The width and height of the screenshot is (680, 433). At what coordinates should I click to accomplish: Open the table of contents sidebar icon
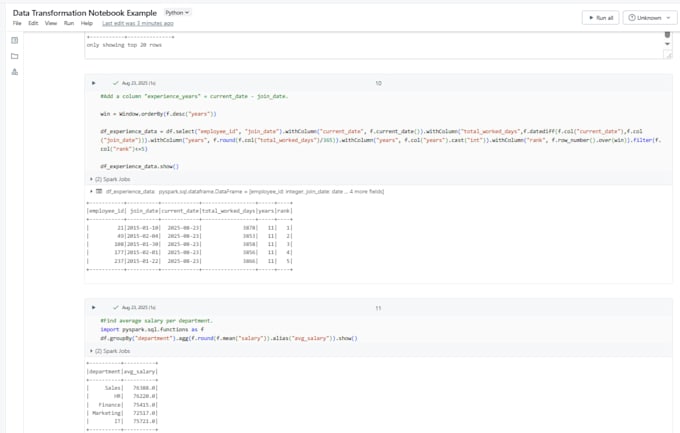[15, 40]
